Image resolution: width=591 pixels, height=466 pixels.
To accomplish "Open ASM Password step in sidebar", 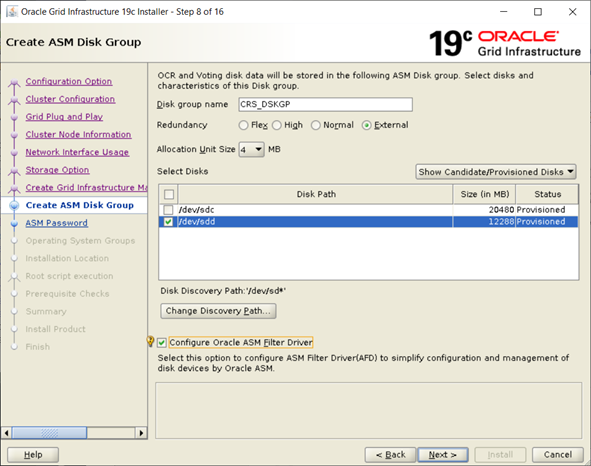I will point(57,223).
